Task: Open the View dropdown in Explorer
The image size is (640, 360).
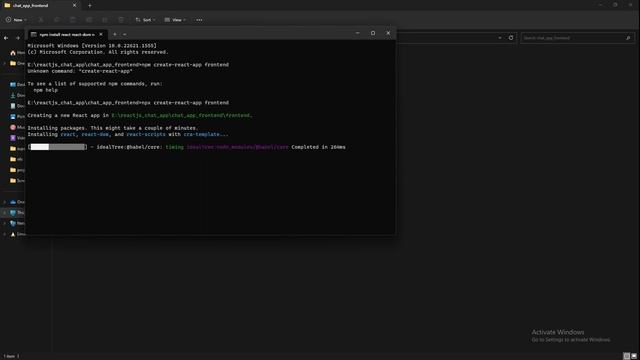Action: click(175, 20)
